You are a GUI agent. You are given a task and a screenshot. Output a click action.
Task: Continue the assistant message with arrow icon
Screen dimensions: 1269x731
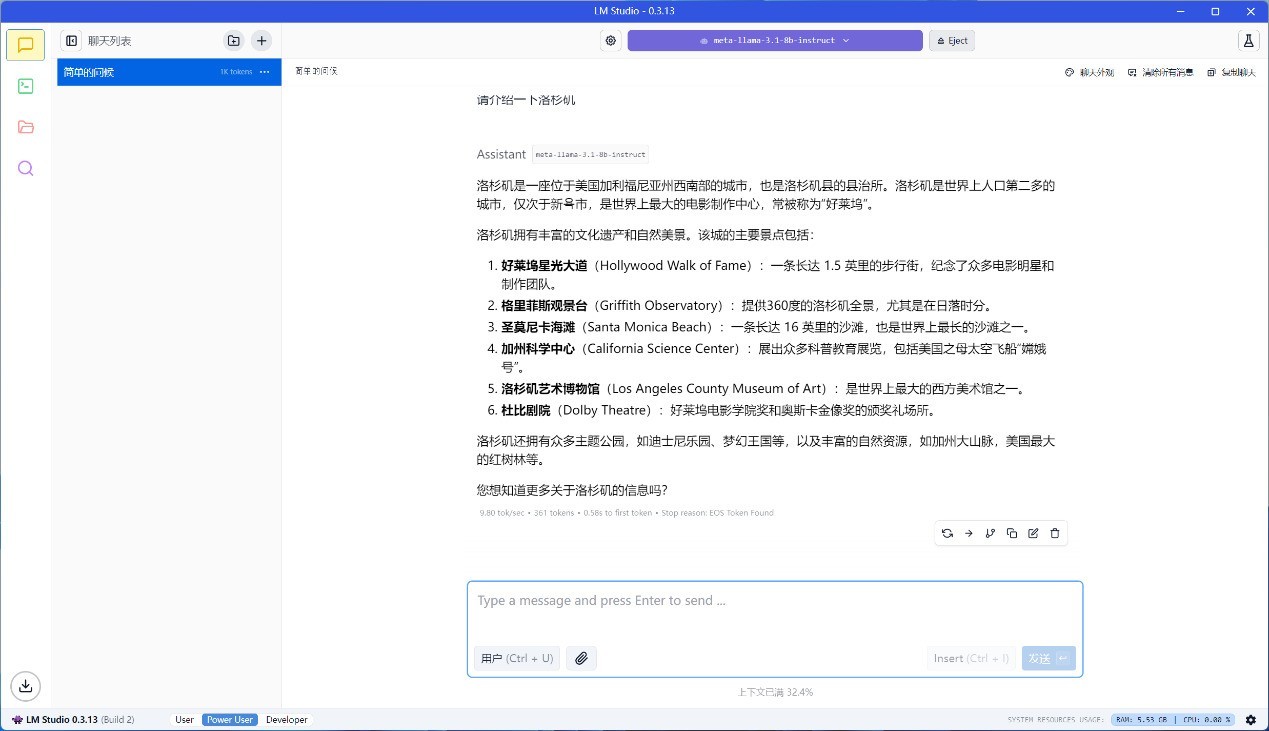click(968, 533)
